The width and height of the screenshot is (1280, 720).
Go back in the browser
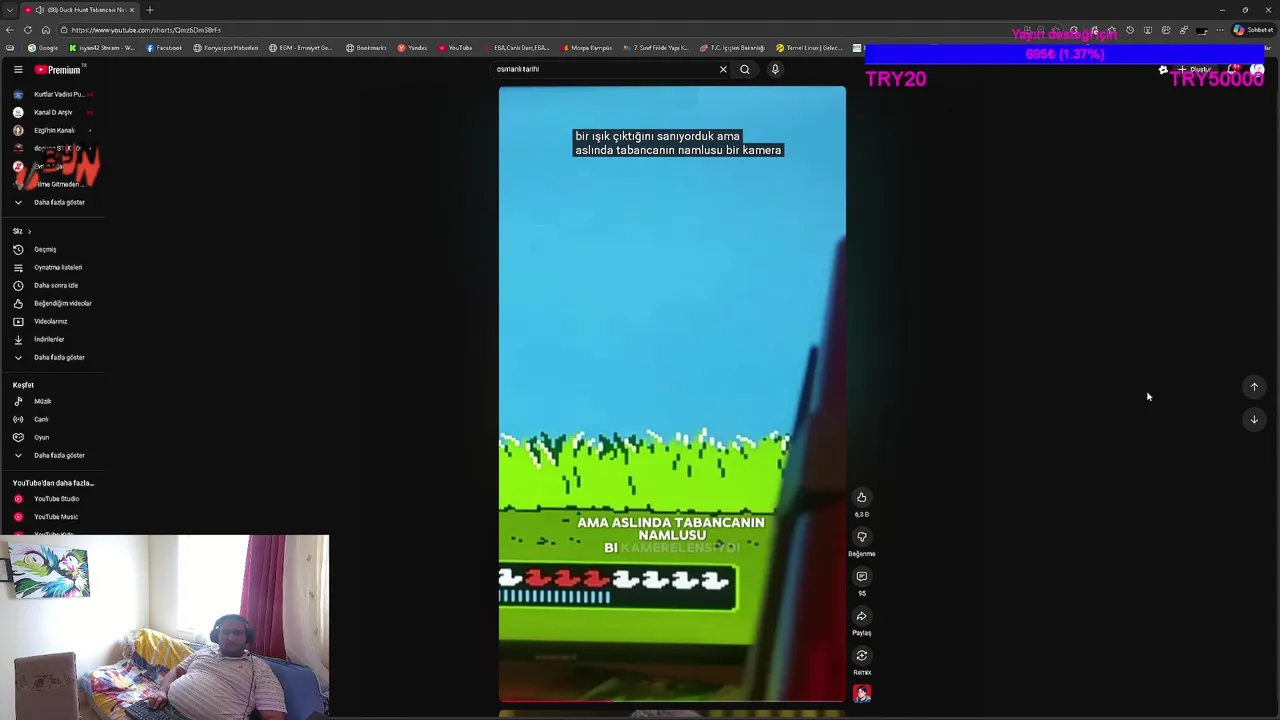tap(9, 30)
